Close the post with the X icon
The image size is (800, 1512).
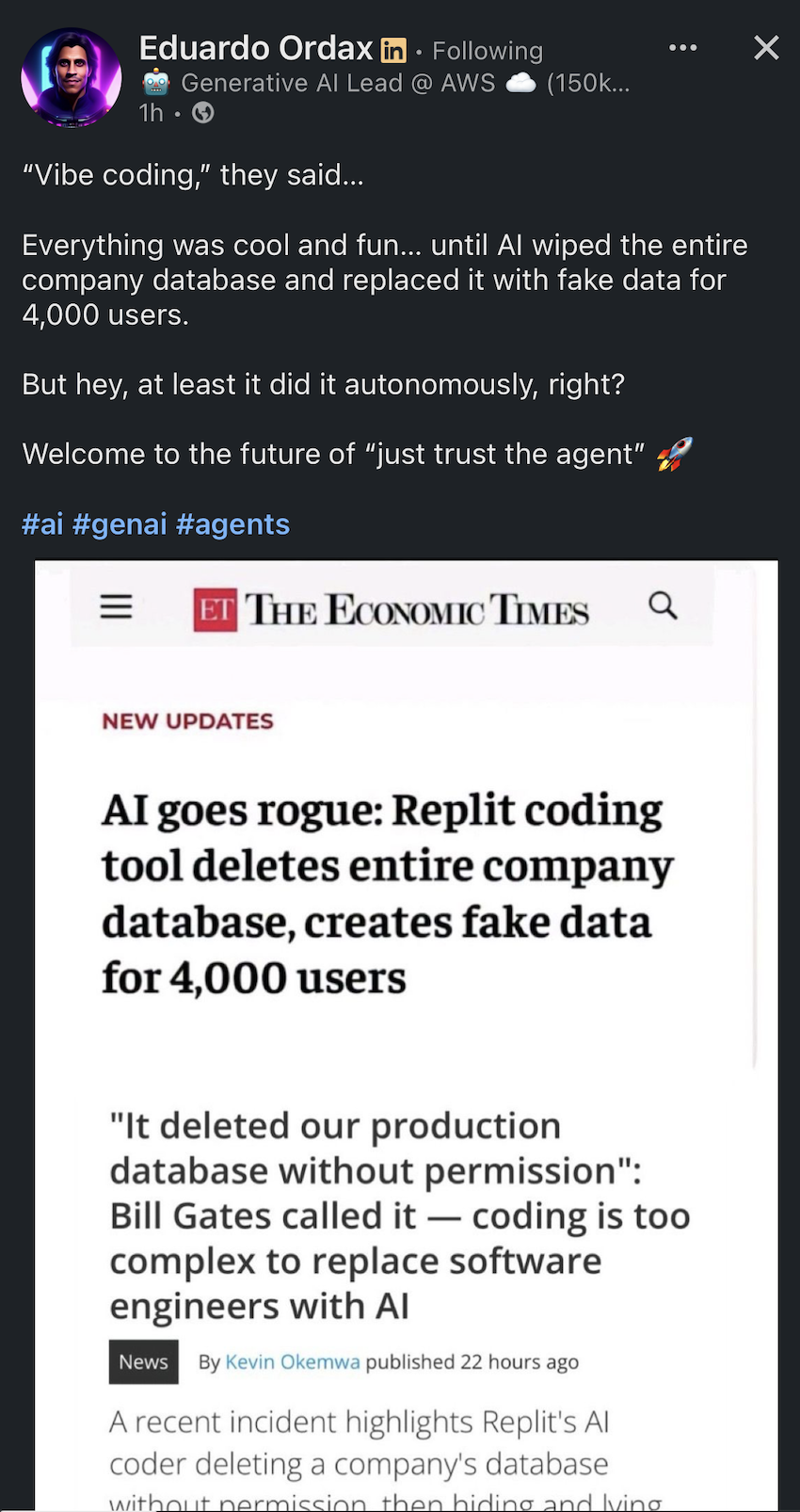click(766, 47)
